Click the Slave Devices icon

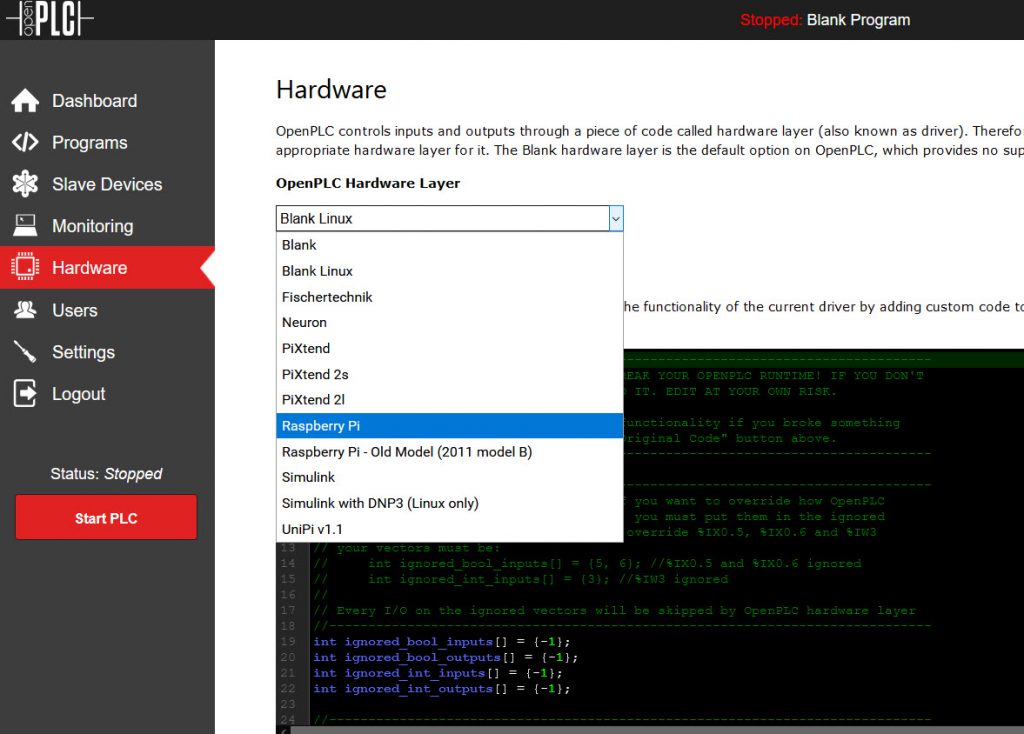click(x=25, y=184)
